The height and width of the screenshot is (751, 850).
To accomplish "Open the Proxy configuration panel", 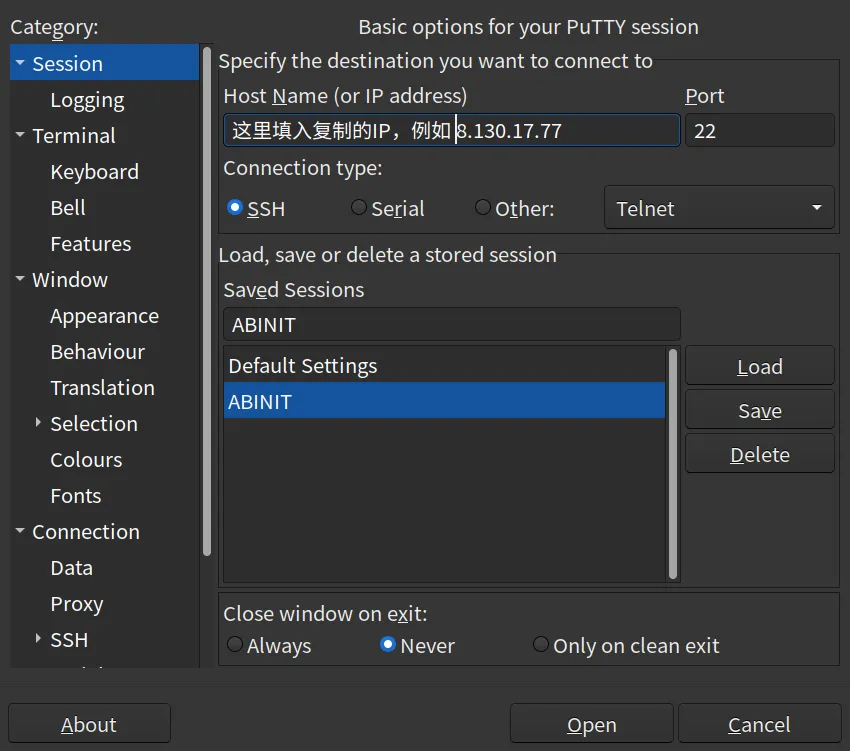I will coord(77,604).
